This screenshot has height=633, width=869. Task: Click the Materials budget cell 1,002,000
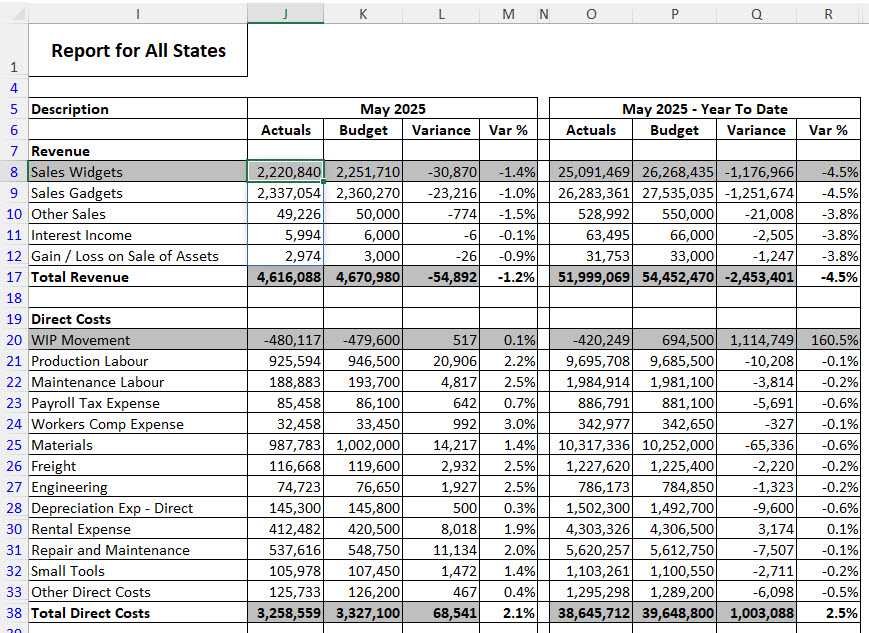tap(364, 445)
